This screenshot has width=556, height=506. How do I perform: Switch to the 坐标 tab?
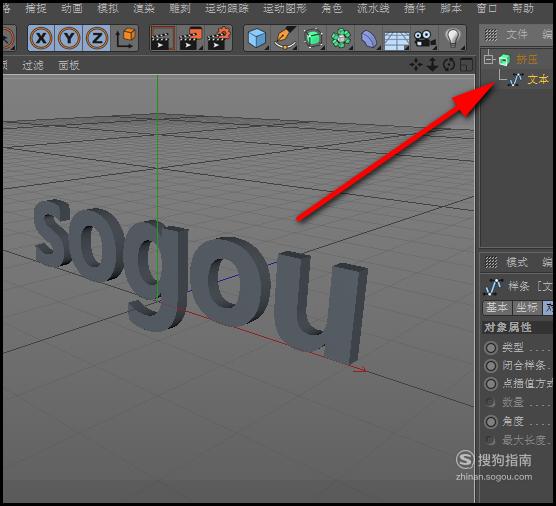coord(527,307)
